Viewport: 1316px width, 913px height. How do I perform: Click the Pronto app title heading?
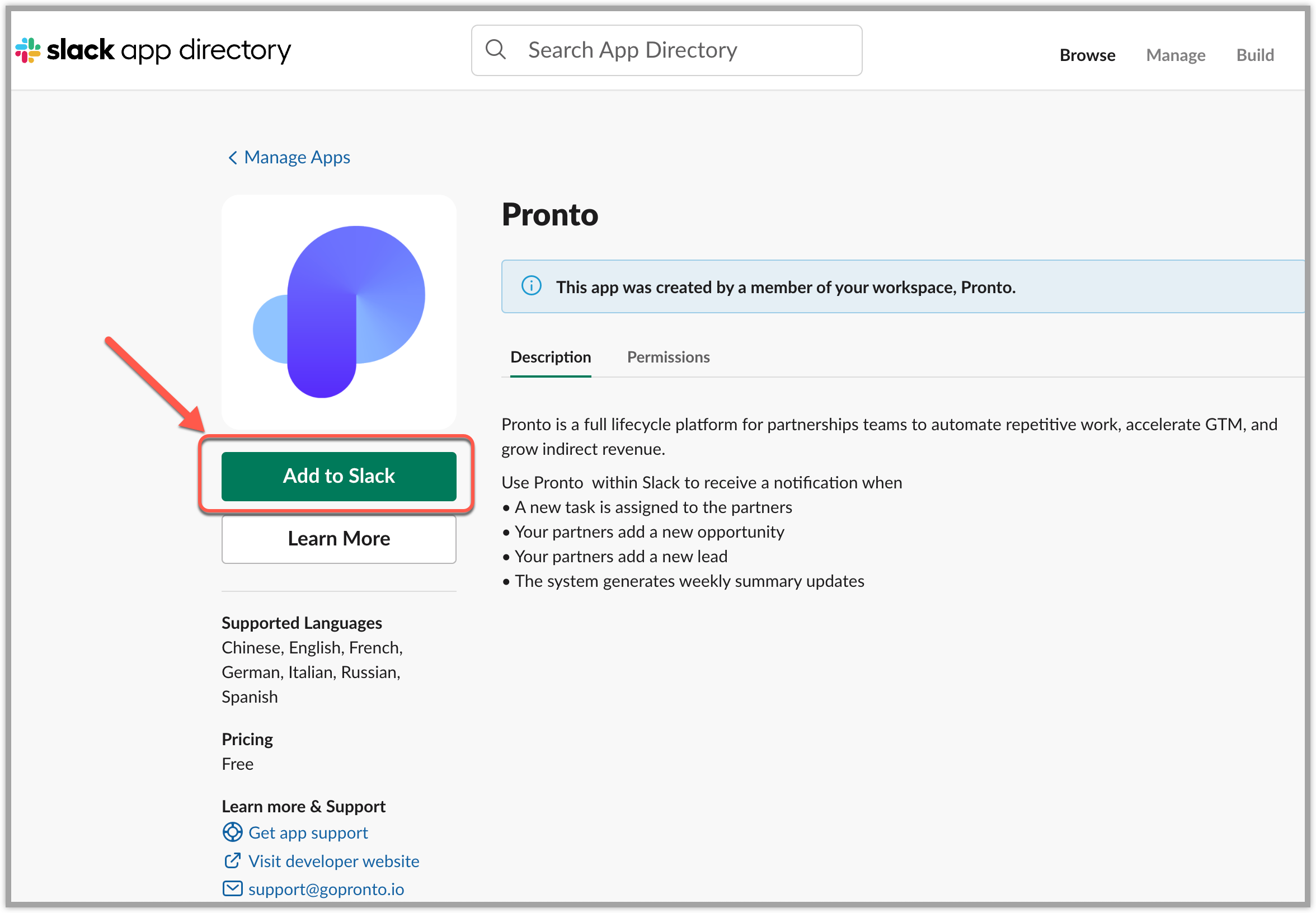[550, 214]
